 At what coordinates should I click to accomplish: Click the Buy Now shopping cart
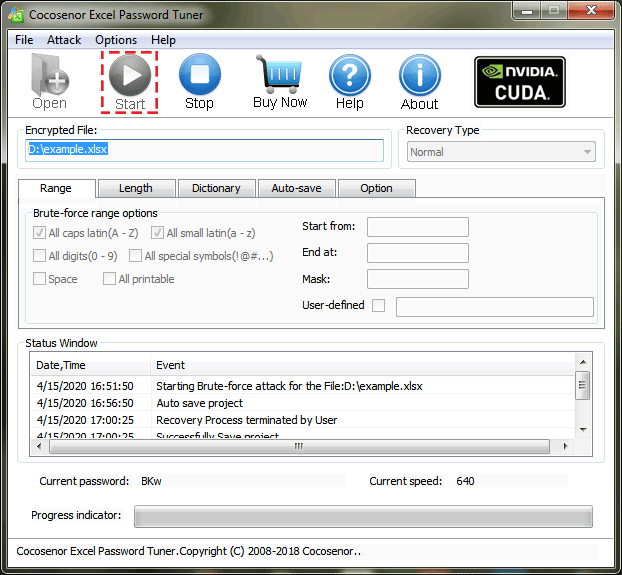pos(280,82)
